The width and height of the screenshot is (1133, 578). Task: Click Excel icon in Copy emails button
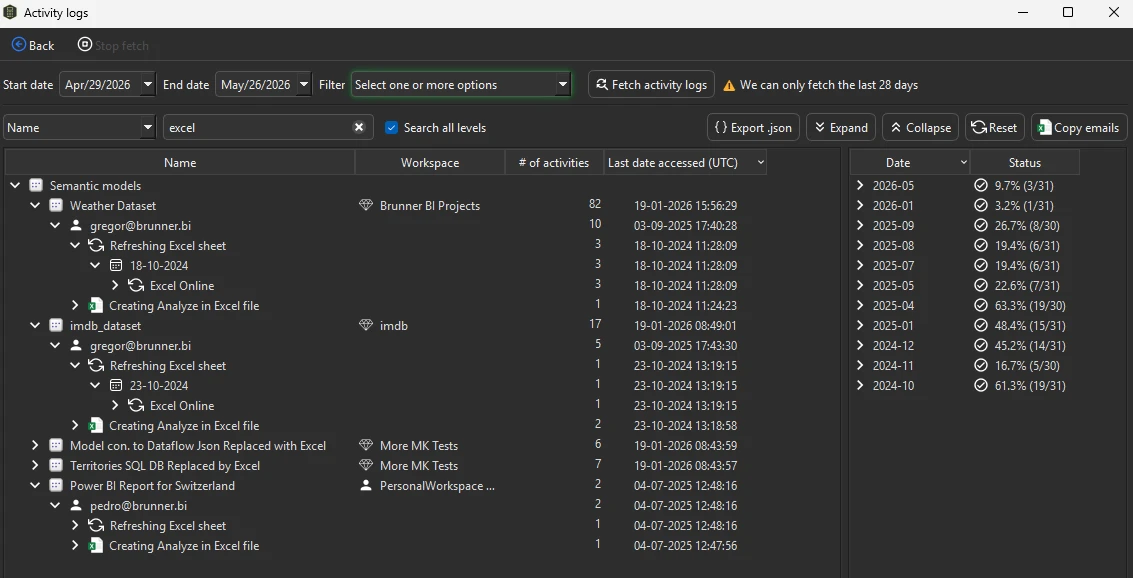(1044, 128)
